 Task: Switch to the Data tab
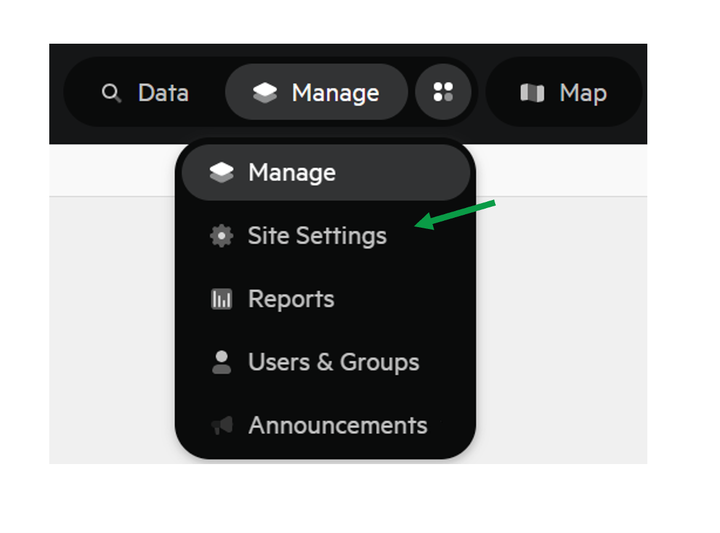coord(145,93)
